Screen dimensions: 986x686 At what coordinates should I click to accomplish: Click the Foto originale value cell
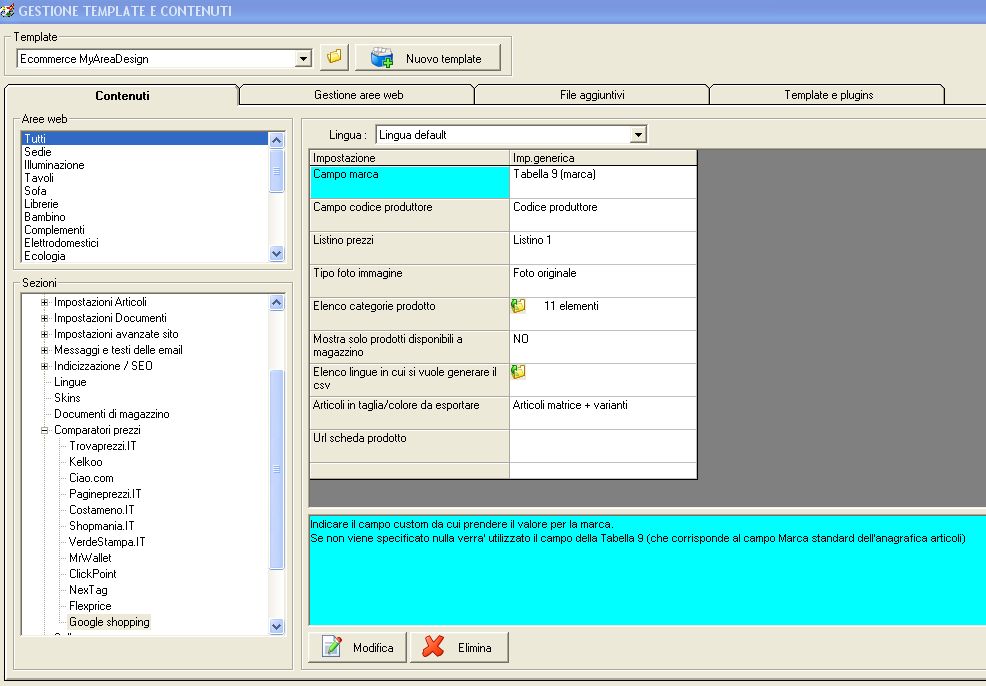point(603,281)
